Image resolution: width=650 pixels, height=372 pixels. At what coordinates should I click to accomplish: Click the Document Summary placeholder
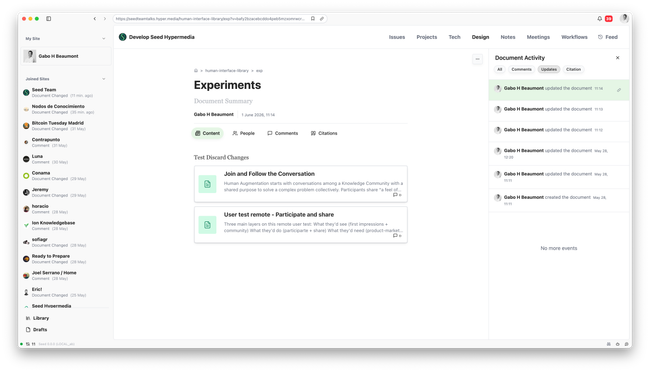point(223,101)
